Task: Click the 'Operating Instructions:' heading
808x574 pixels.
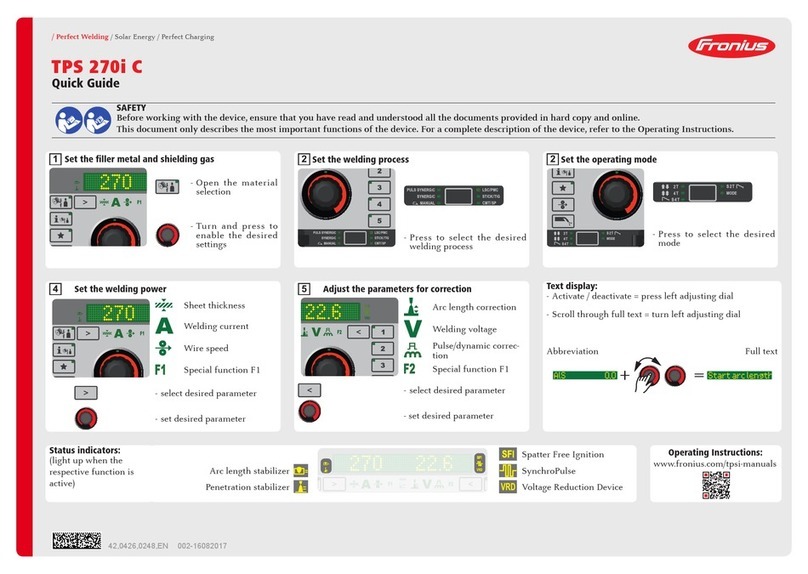Action: point(715,452)
